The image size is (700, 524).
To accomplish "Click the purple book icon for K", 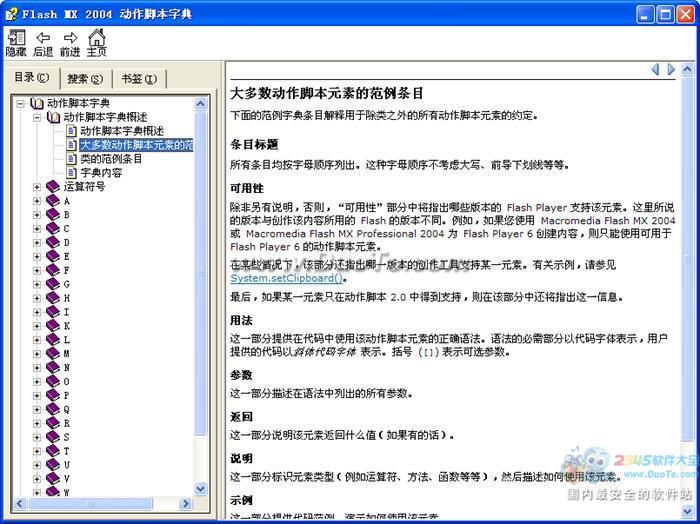I will pos(53,326).
